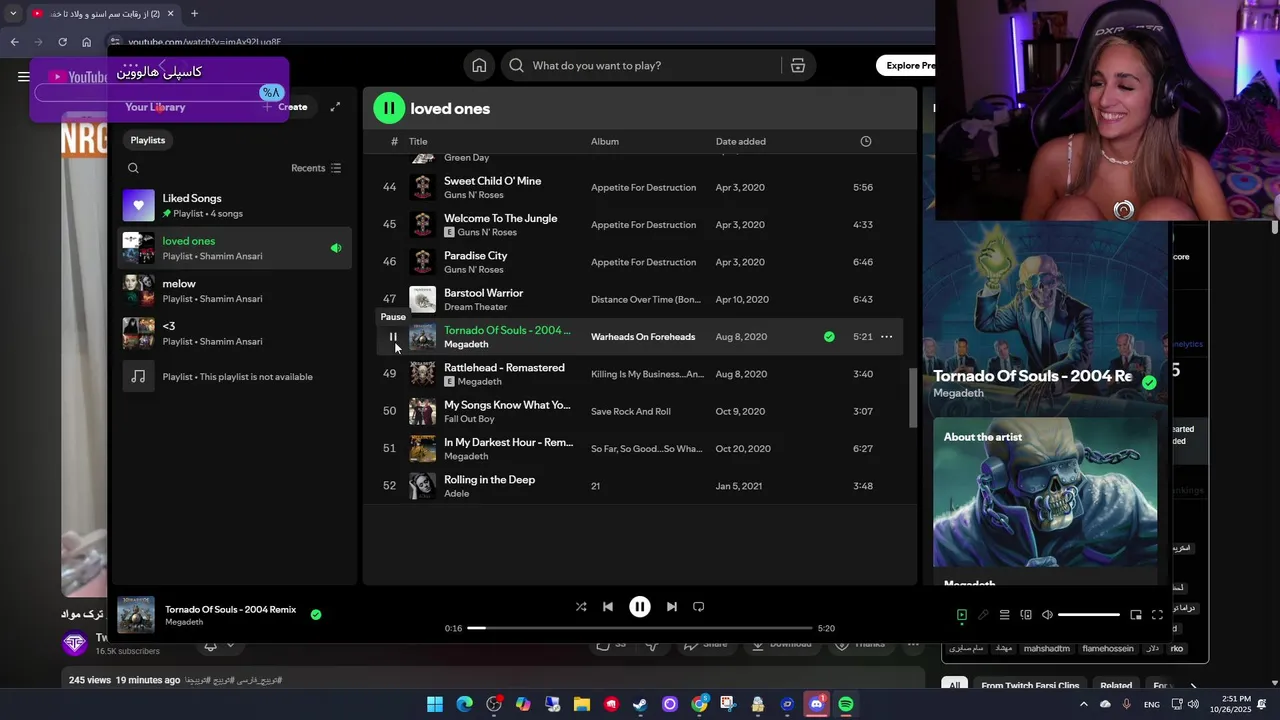Click the now-playing album thumbnail in the bottom bar
The height and width of the screenshot is (720, 1280).
click(136, 615)
